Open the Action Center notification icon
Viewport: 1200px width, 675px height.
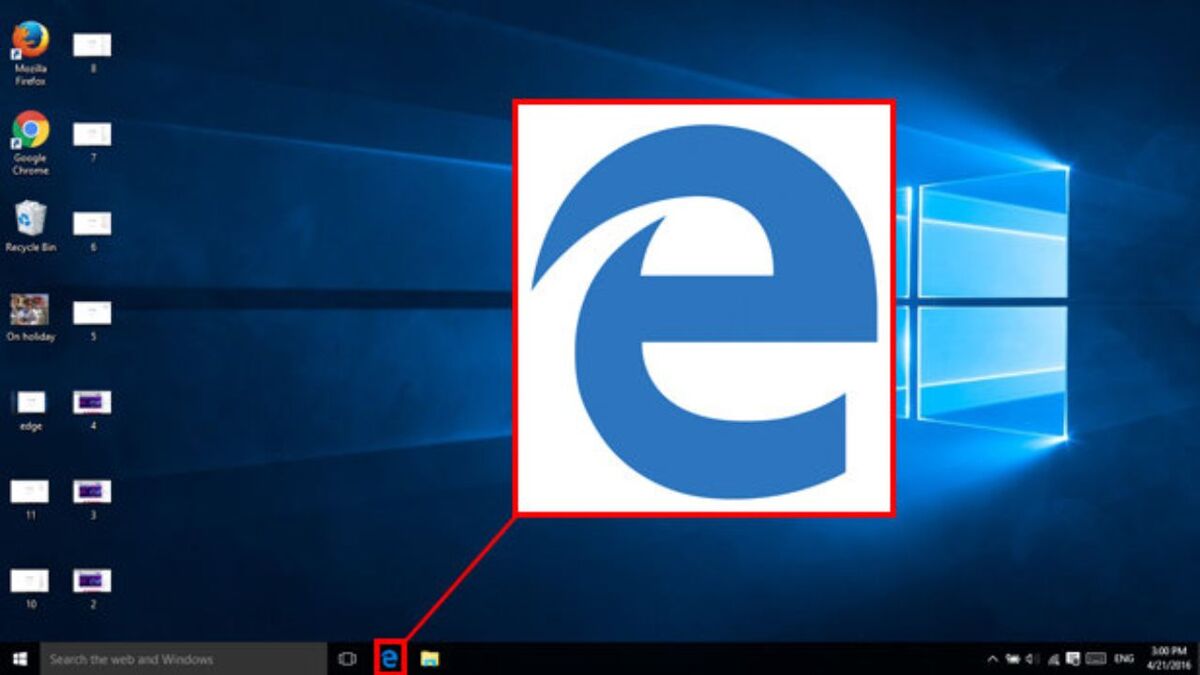click(1073, 659)
